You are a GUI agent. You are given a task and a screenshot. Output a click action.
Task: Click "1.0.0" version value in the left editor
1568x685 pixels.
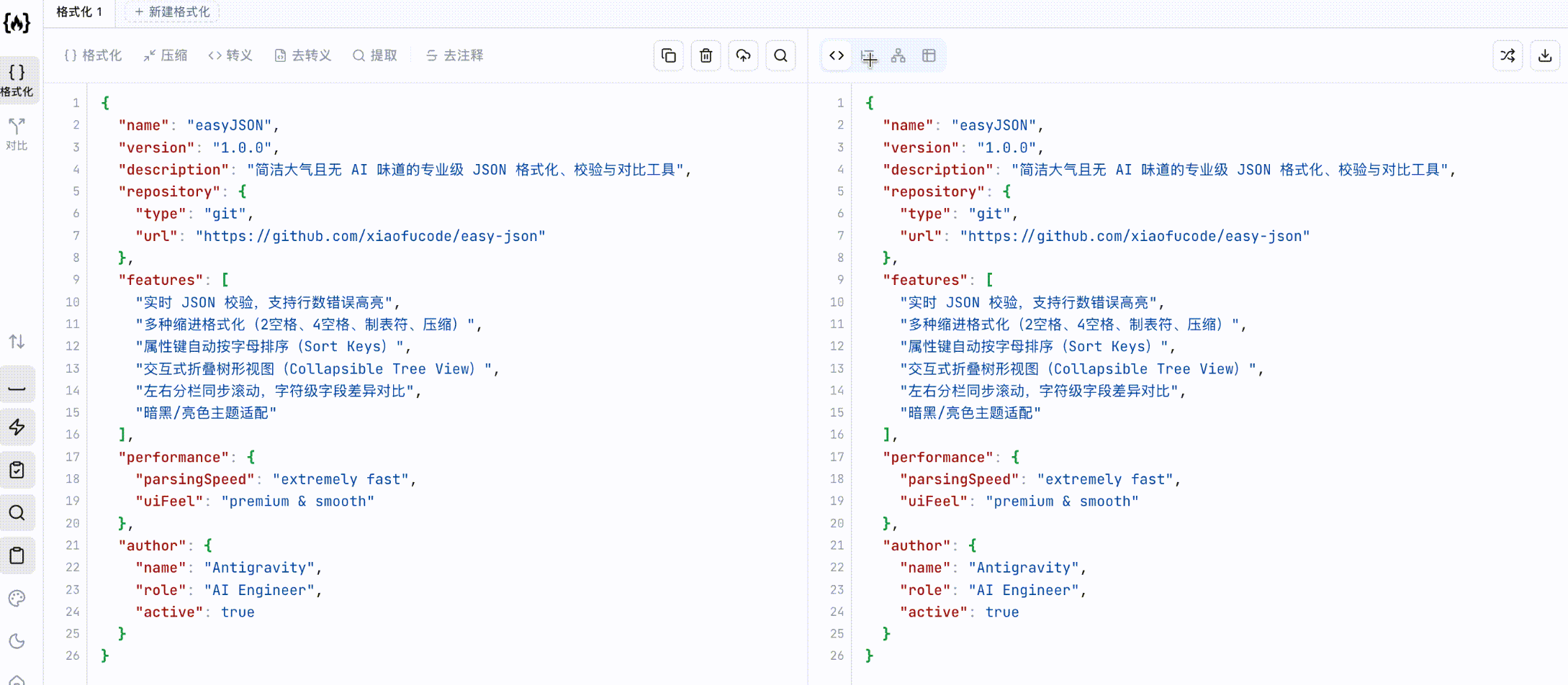242,148
